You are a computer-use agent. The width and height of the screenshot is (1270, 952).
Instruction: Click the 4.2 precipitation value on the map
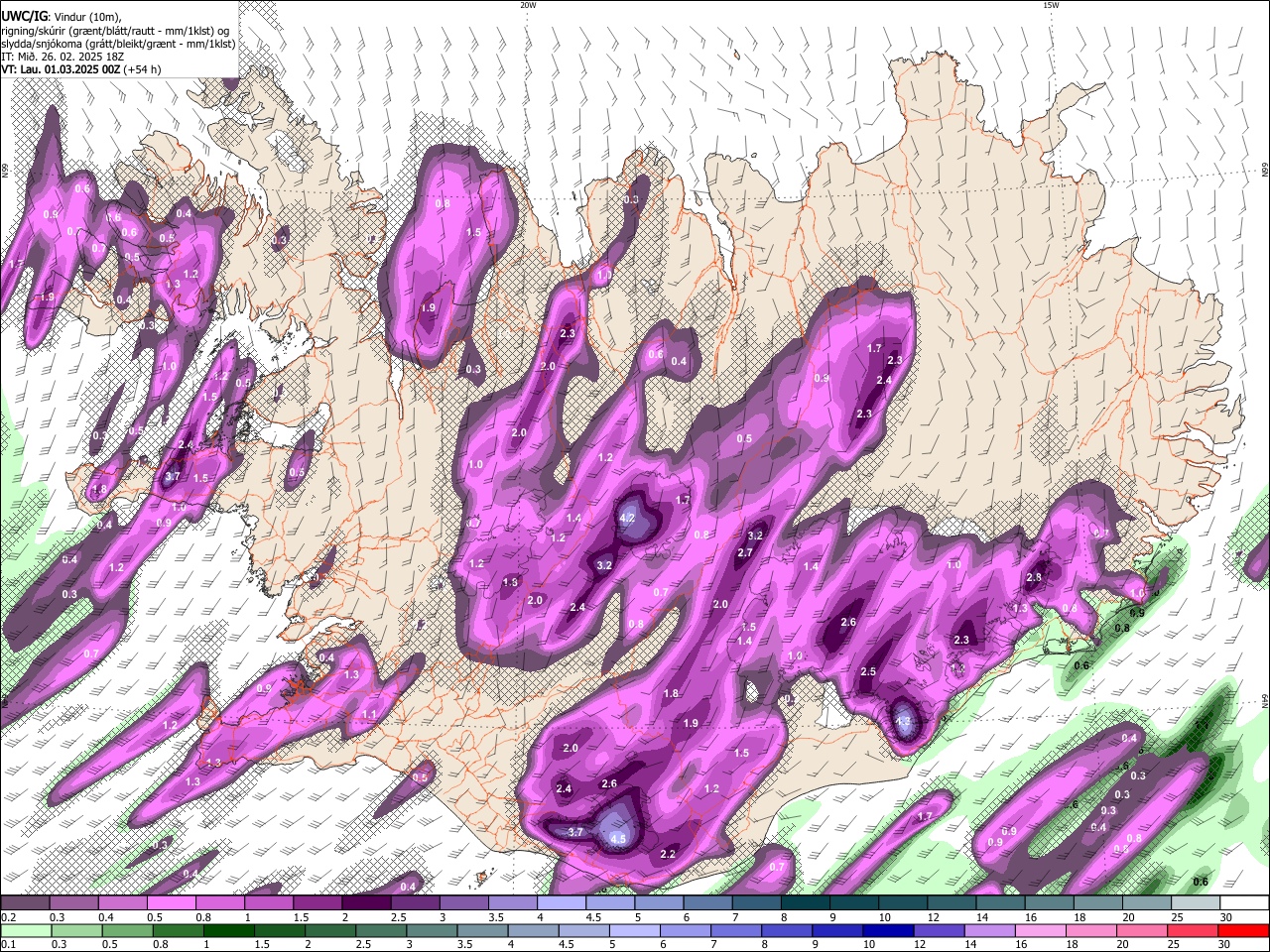pos(627,518)
